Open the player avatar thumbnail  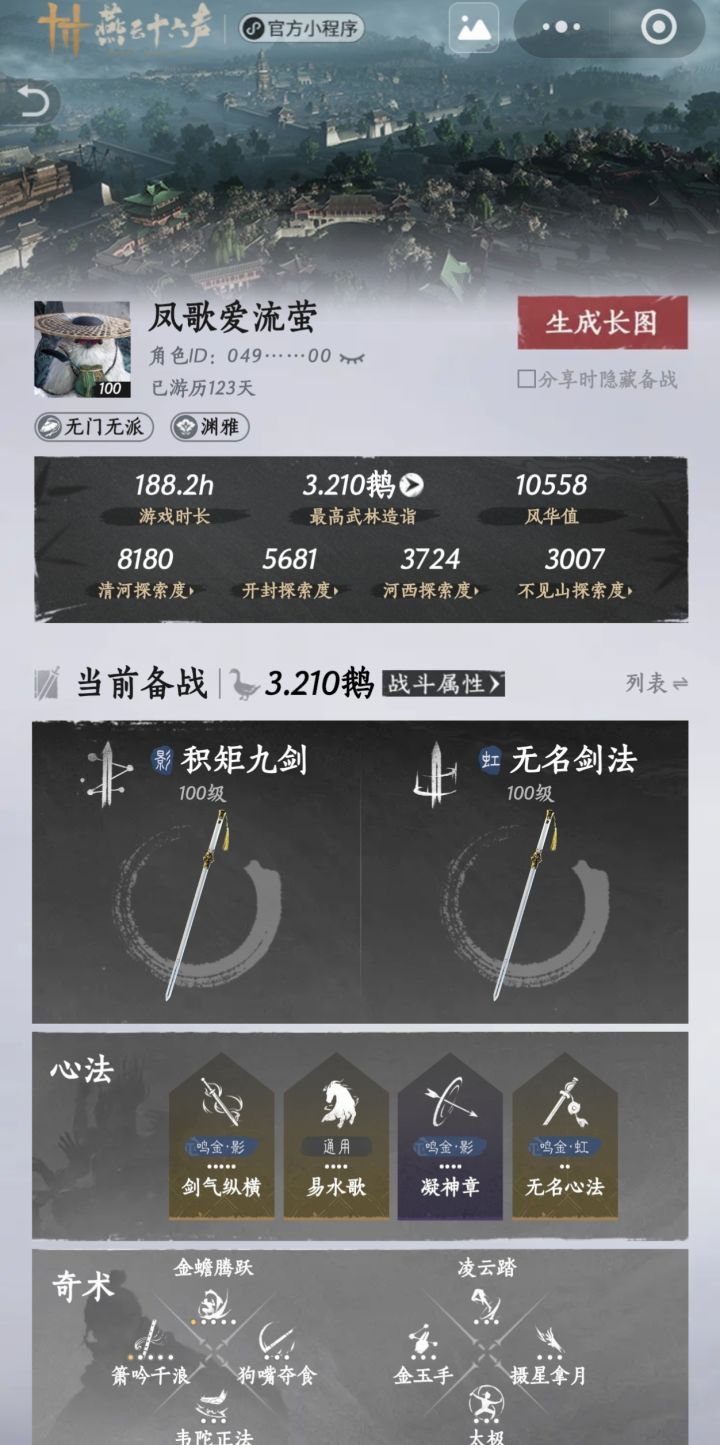pyautogui.click(x=82, y=349)
